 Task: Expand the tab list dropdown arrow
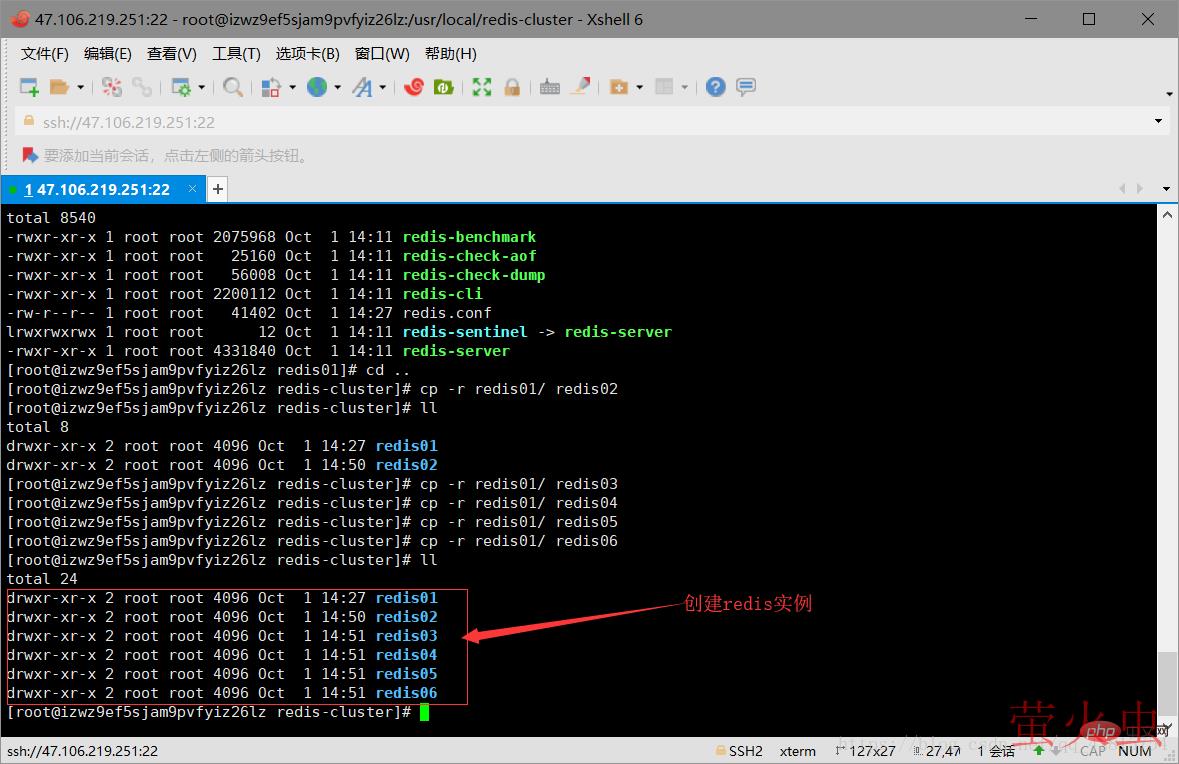[1166, 189]
